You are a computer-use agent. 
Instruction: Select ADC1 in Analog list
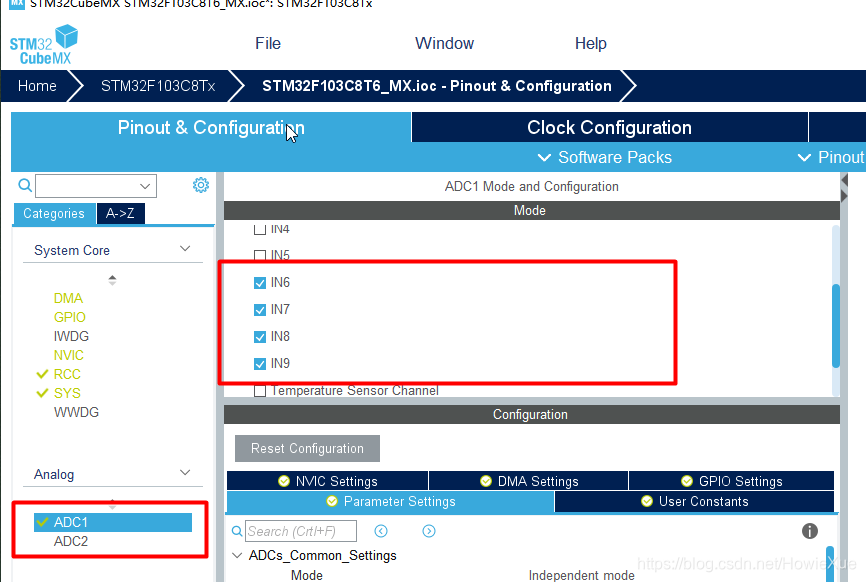click(x=113, y=522)
